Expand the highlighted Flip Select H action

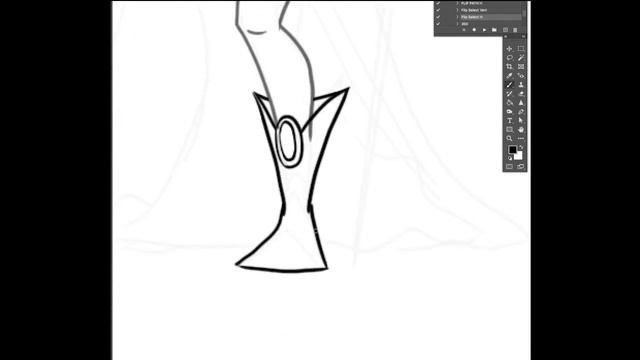tap(457, 17)
